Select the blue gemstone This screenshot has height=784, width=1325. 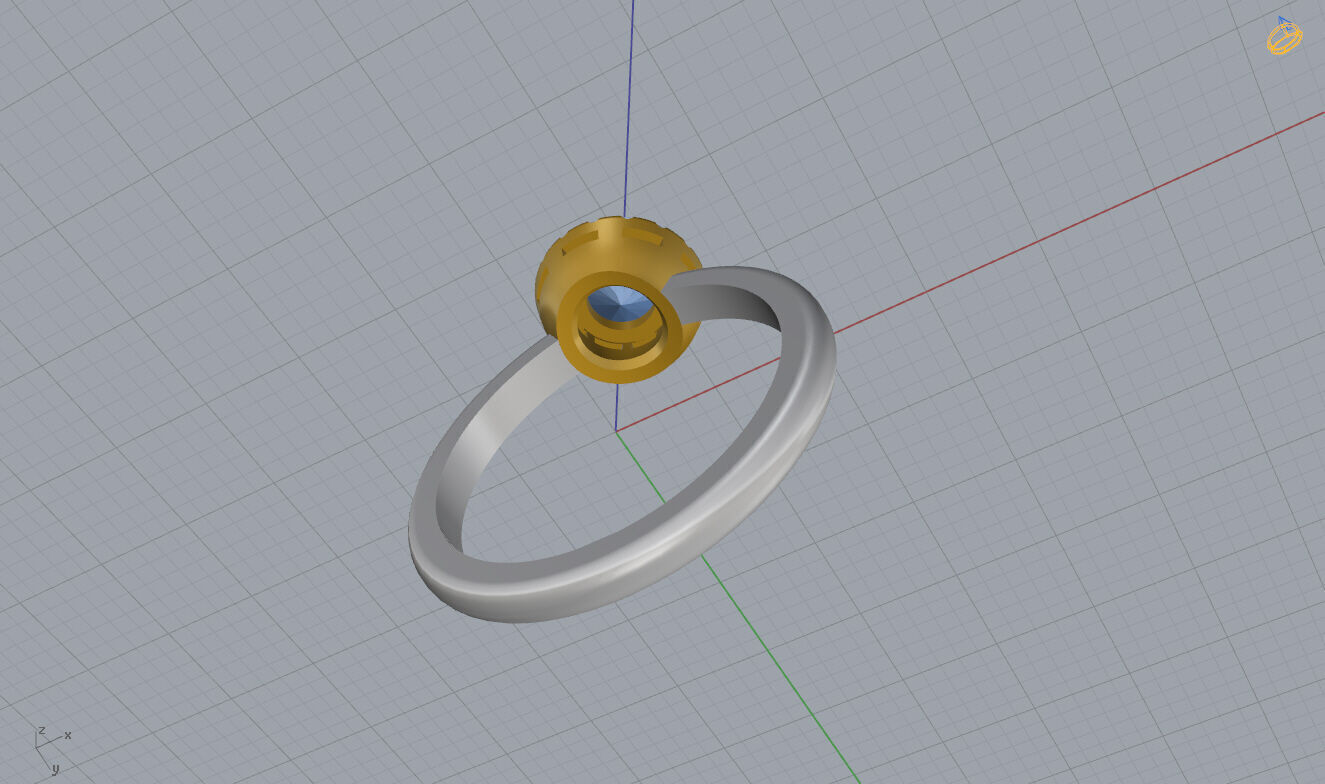pos(622,305)
